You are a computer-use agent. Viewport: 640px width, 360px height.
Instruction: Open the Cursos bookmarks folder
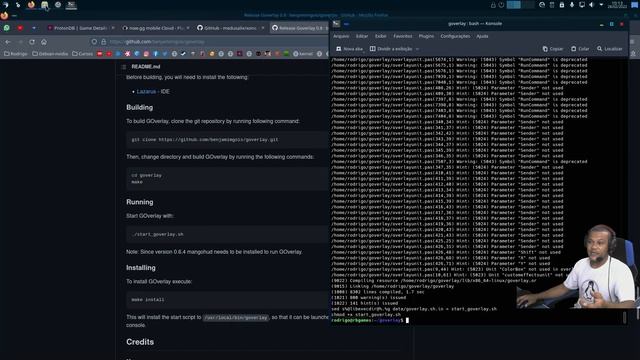(82, 53)
